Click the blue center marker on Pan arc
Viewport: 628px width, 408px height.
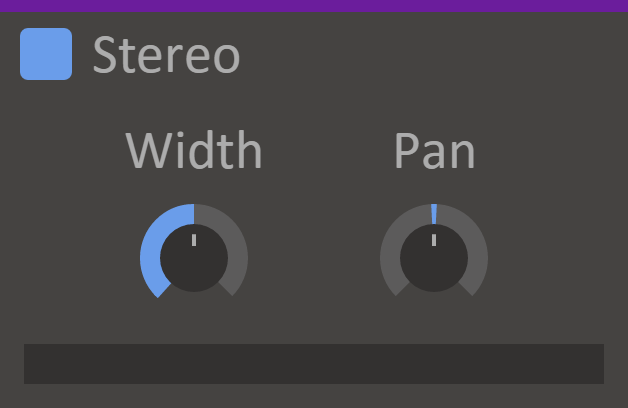tap(434, 213)
